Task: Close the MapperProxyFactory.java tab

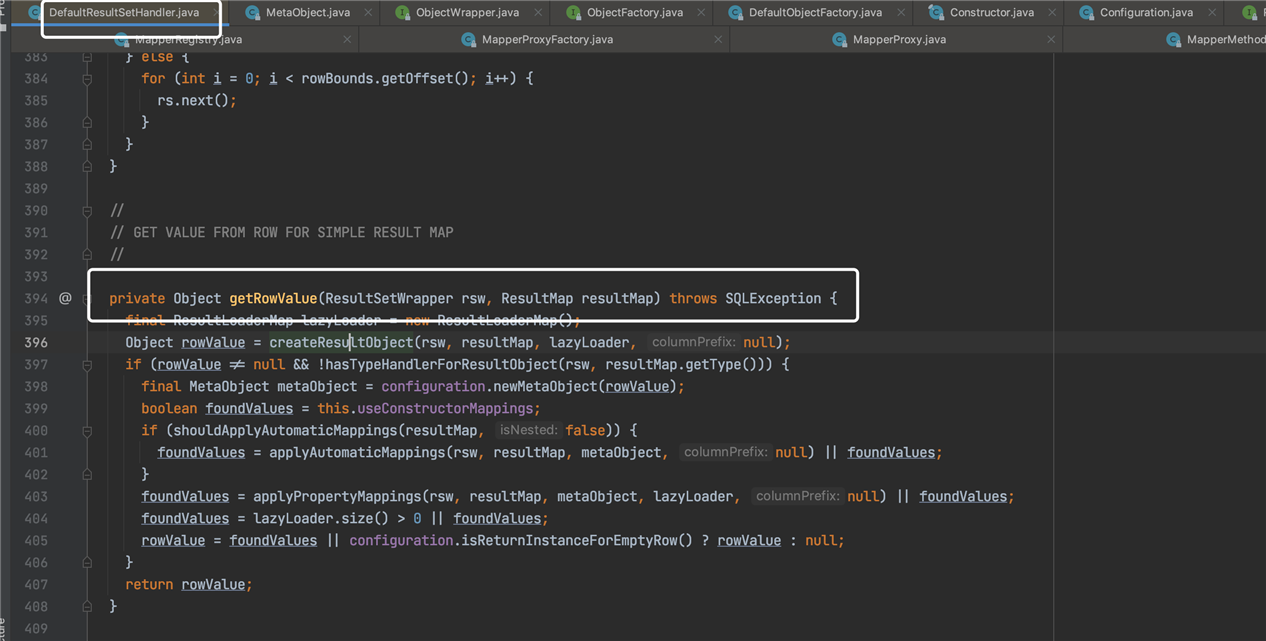Action: click(717, 39)
